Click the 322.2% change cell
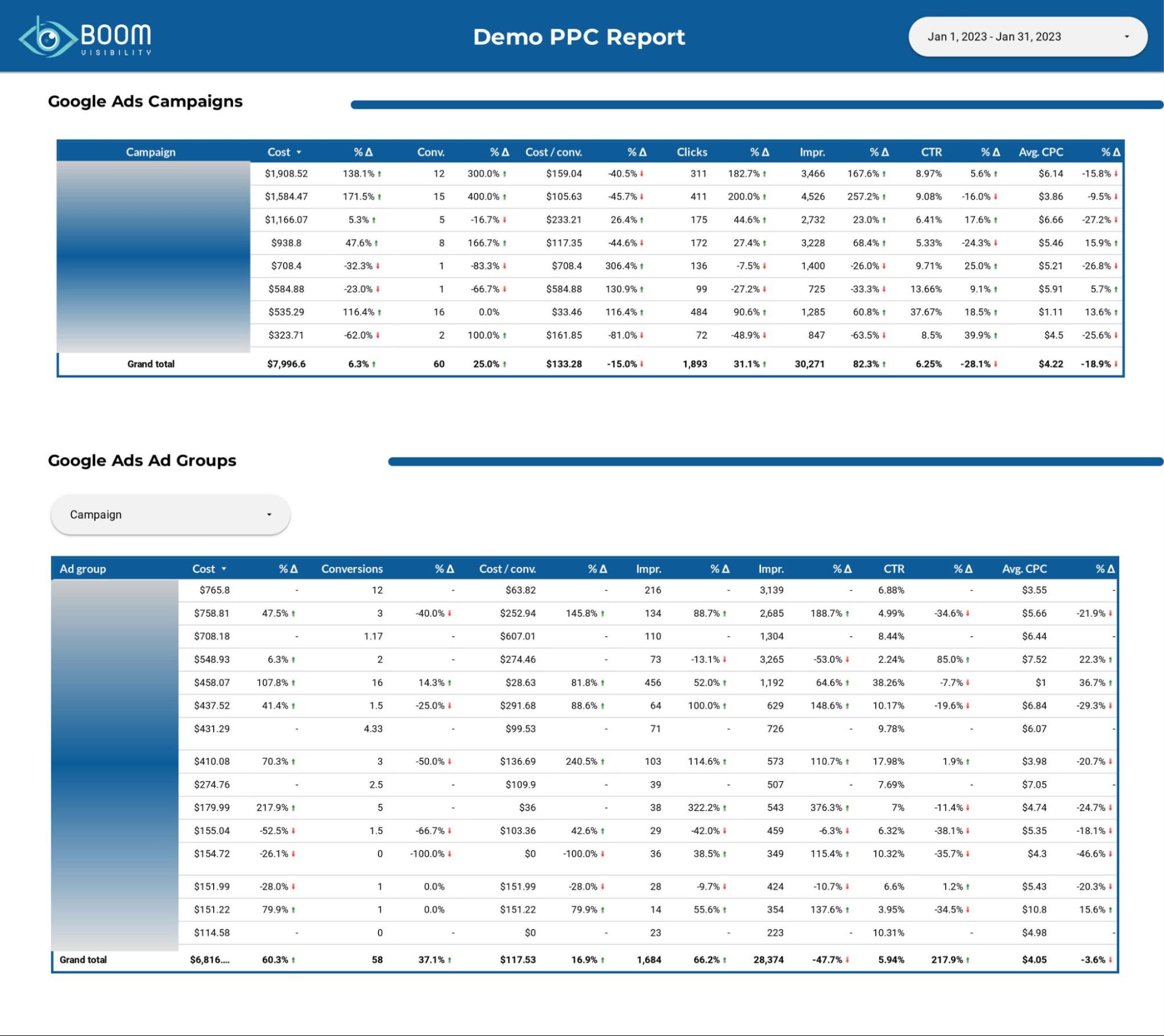The height and width of the screenshot is (1036, 1164). 707,807
